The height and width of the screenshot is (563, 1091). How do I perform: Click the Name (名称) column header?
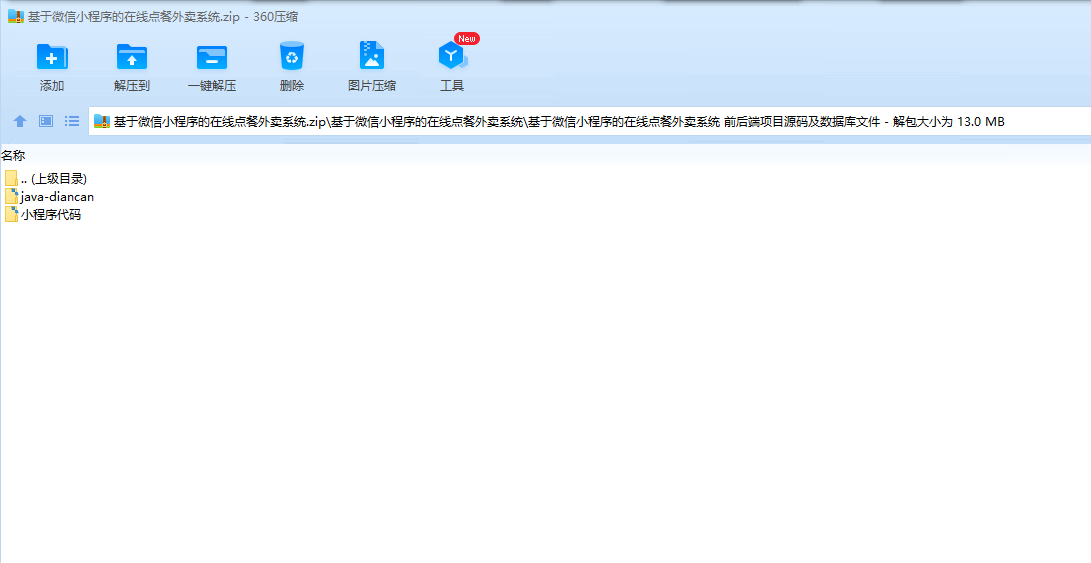(13, 156)
